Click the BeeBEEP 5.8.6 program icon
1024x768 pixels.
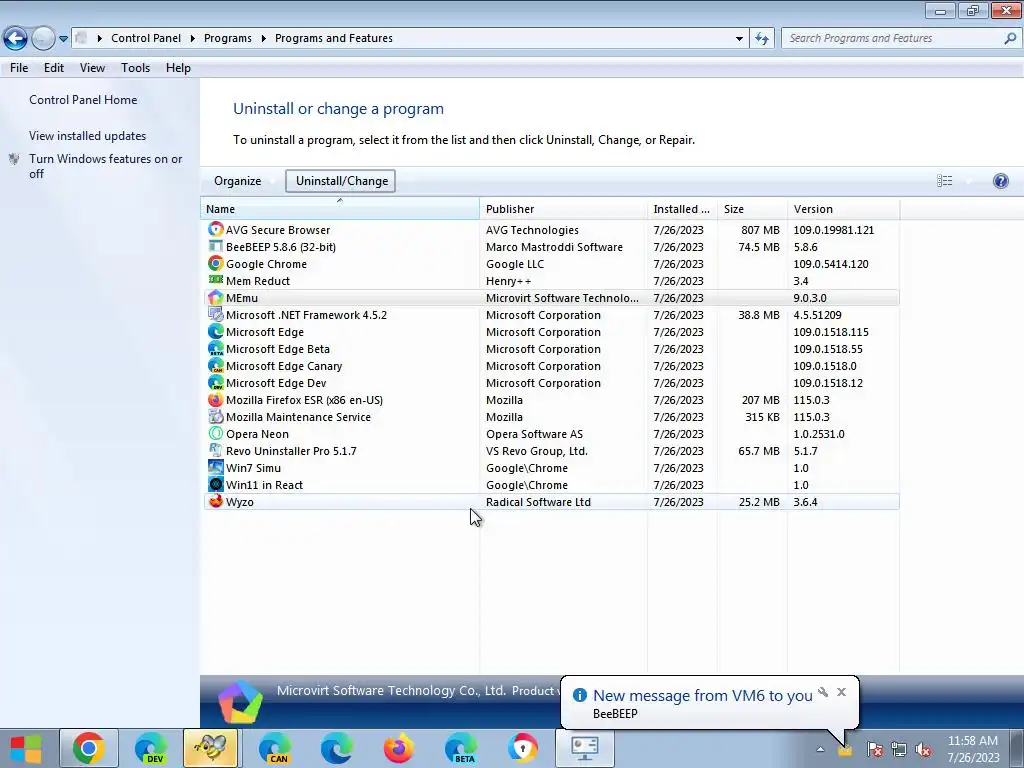(216, 246)
